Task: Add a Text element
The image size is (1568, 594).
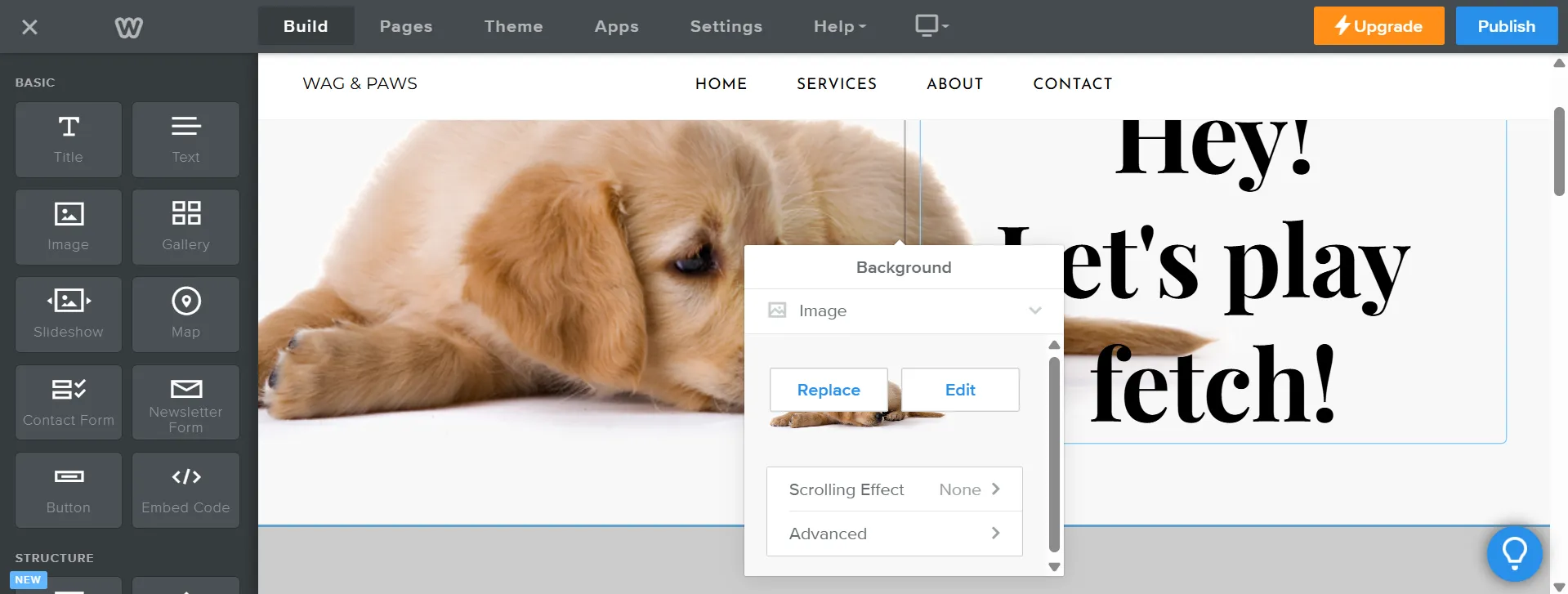Action: pos(185,140)
